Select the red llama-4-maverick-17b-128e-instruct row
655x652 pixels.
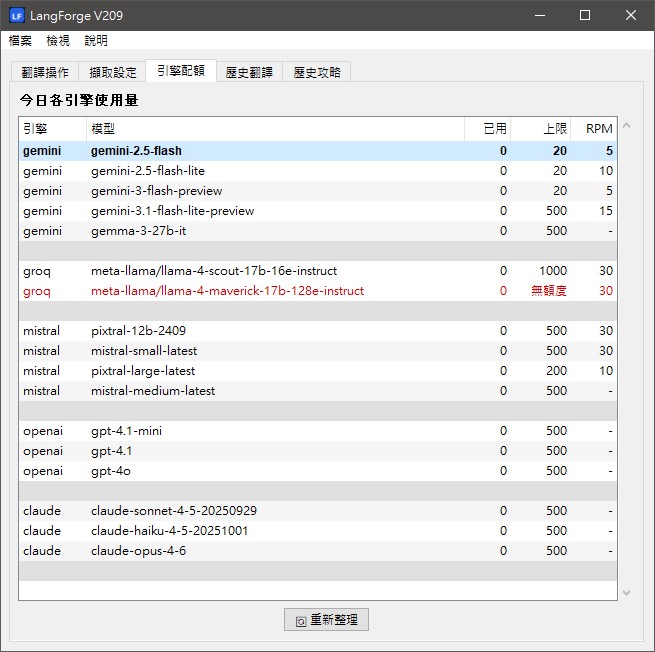pos(318,291)
